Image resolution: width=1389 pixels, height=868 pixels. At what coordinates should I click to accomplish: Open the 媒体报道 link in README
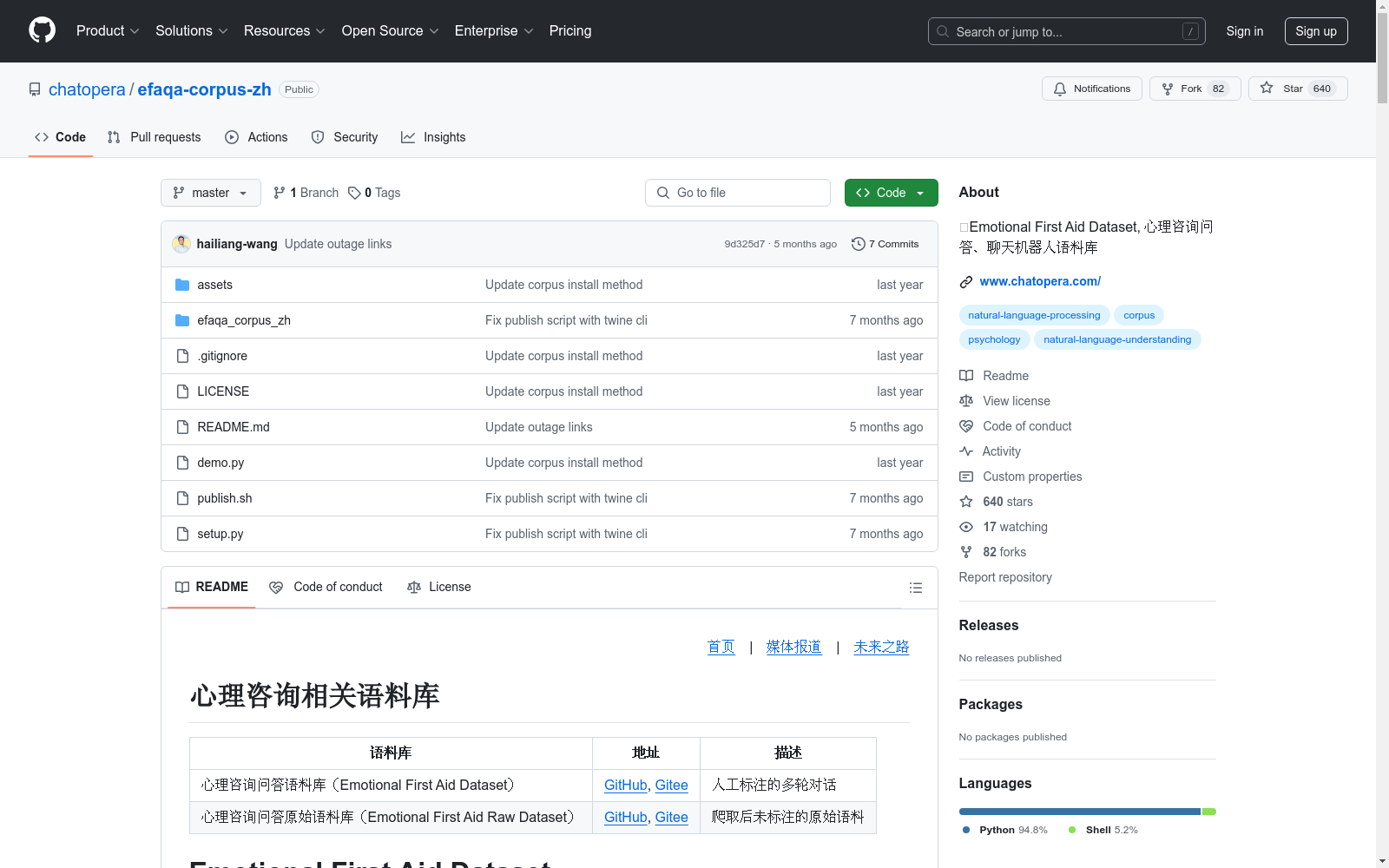tap(793, 647)
